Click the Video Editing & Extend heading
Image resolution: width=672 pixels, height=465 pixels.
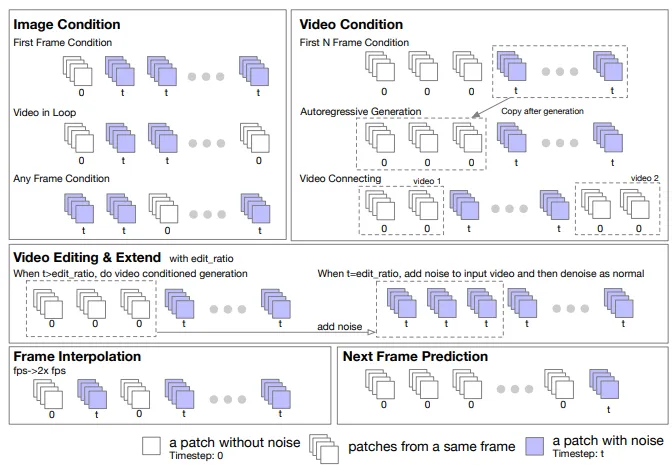coord(87,258)
